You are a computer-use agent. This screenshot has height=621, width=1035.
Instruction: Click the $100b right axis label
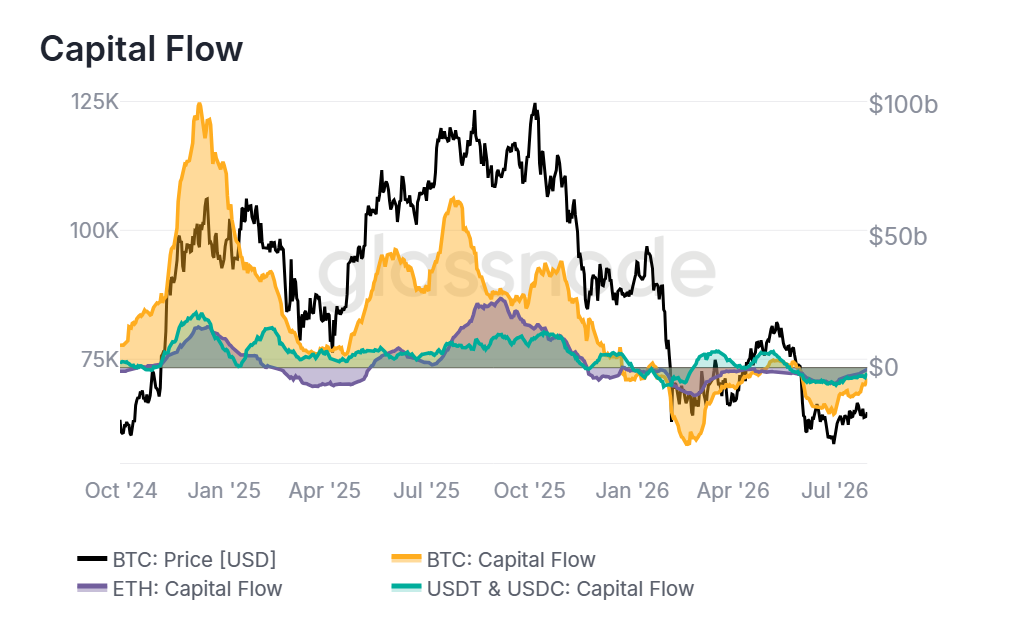point(903,104)
